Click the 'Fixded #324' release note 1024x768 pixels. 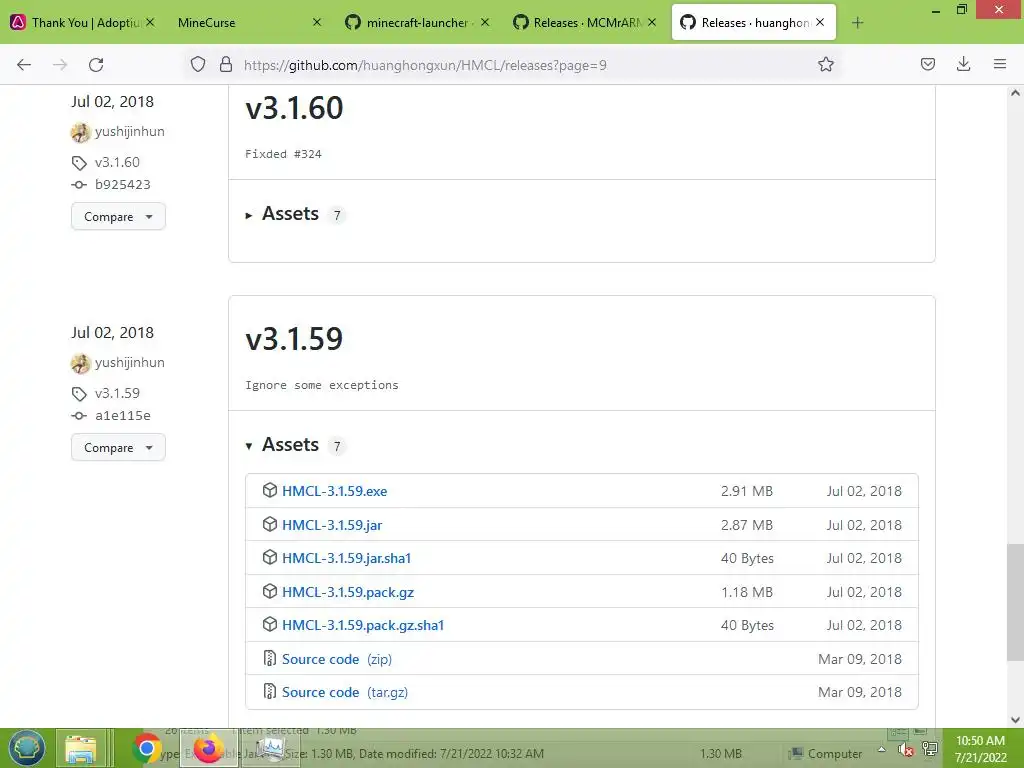coord(283,154)
